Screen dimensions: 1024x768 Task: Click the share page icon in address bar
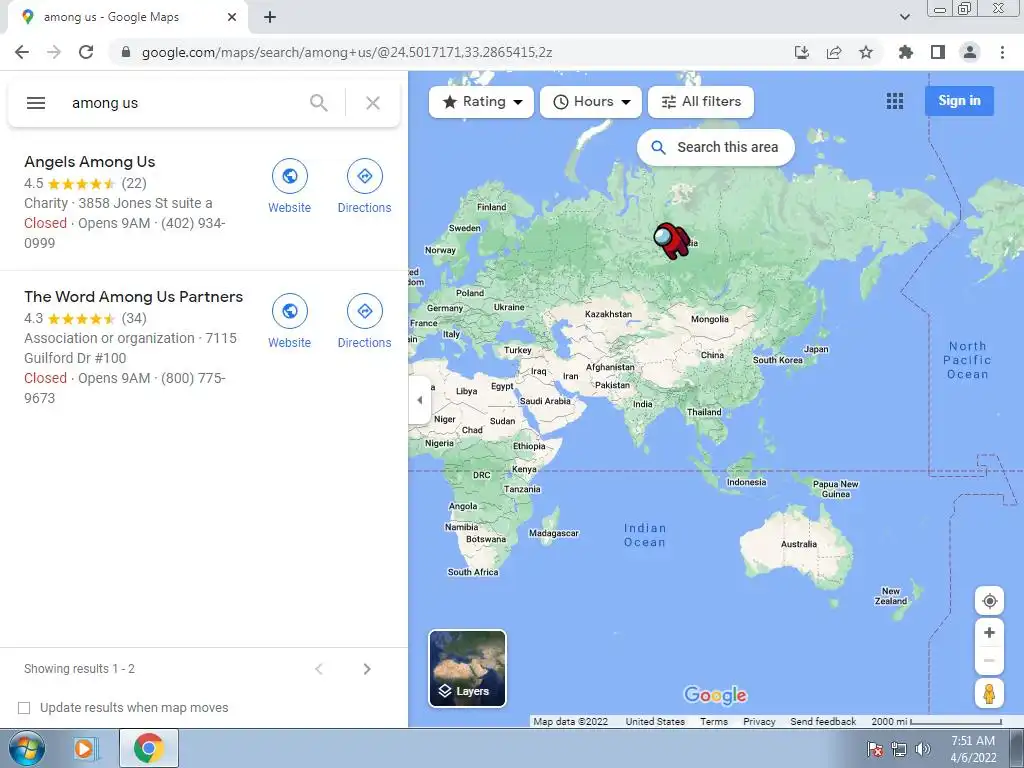pos(834,52)
